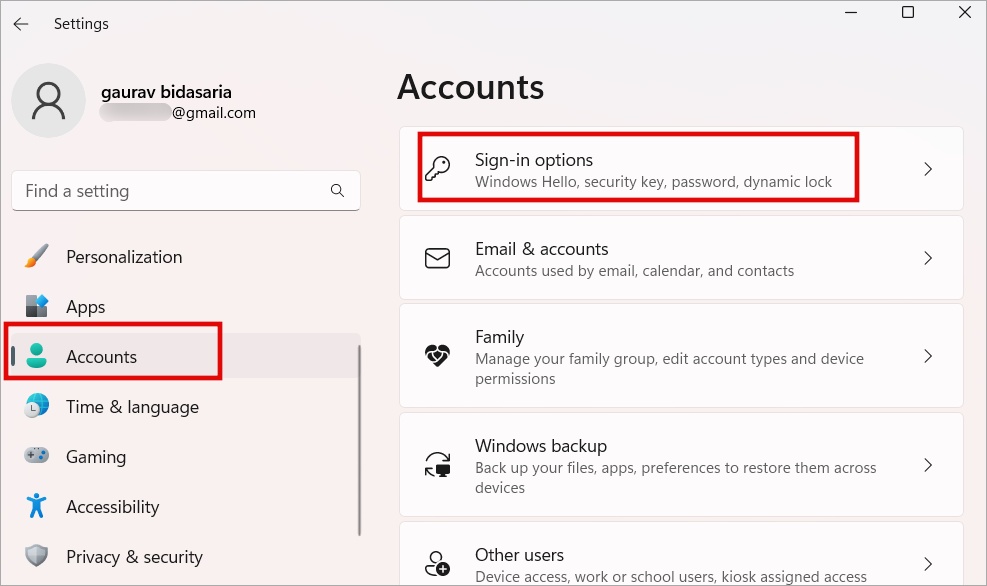This screenshot has width=987, height=586.
Task: Click the Email & accounts envelope icon
Action: click(437, 258)
